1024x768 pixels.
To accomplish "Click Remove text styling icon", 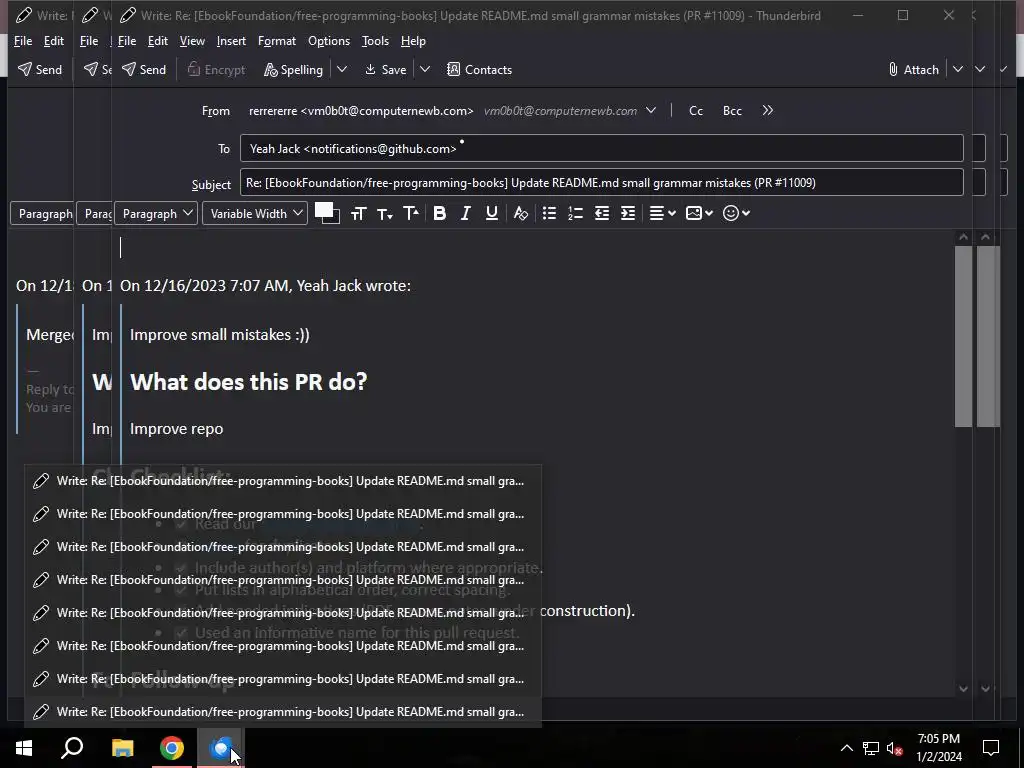I will pos(520,214).
